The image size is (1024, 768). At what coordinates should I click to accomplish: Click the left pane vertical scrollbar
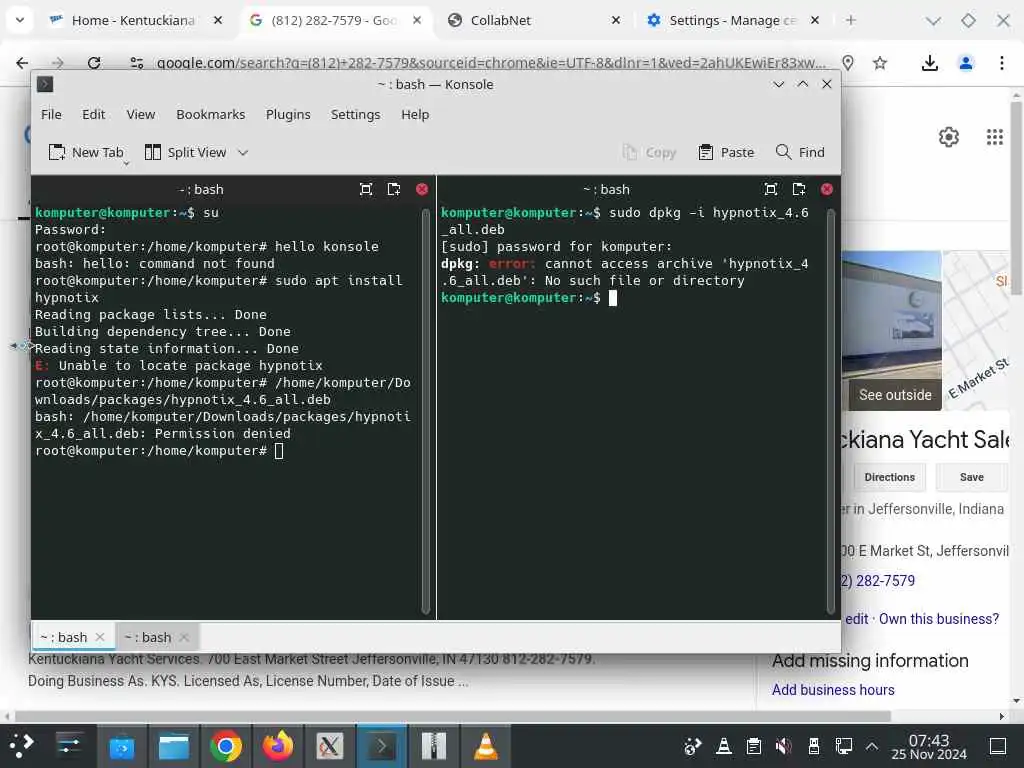426,411
